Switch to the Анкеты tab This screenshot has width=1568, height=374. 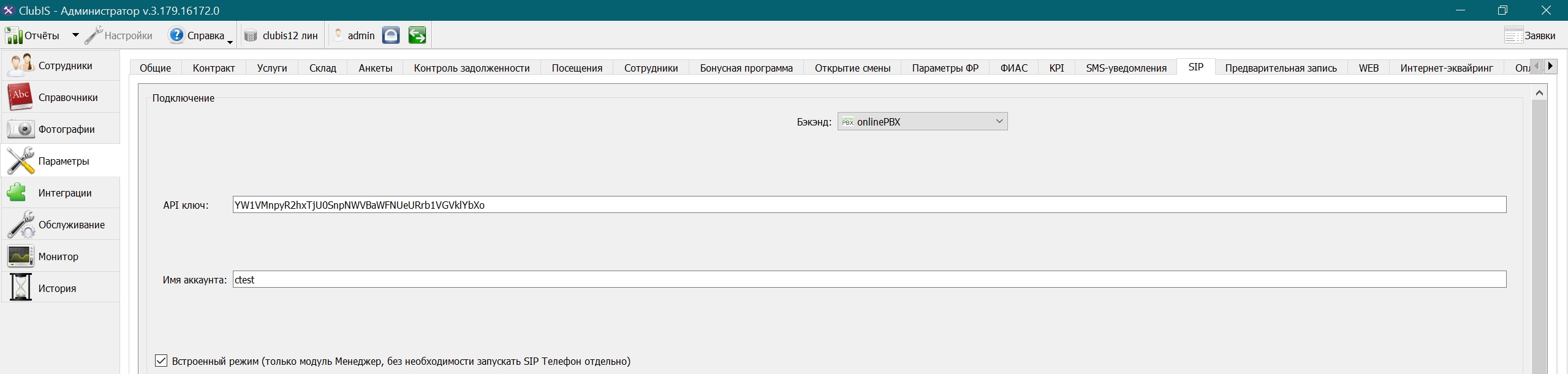point(375,68)
